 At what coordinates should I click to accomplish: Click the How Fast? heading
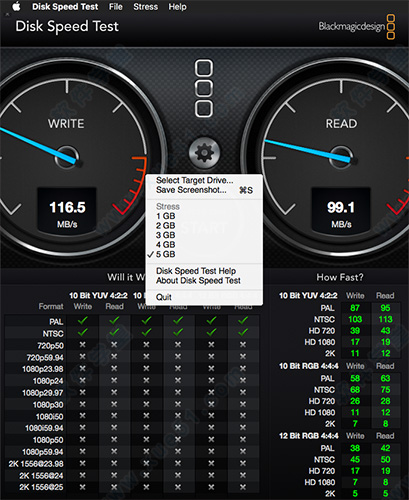click(x=340, y=277)
